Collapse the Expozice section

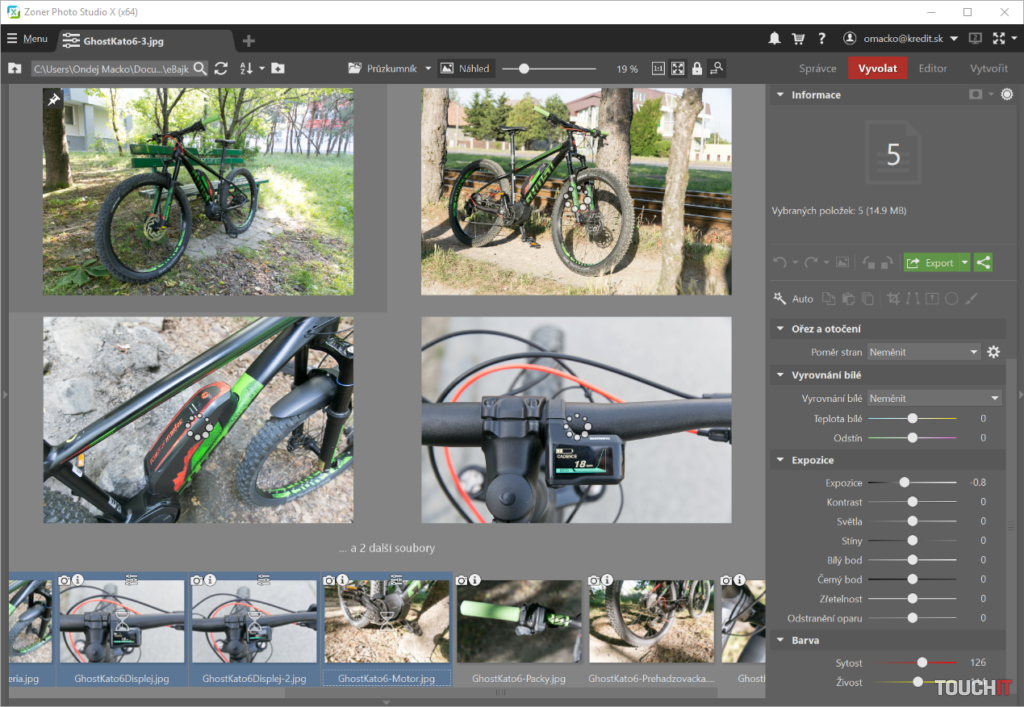[x=779, y=460]
